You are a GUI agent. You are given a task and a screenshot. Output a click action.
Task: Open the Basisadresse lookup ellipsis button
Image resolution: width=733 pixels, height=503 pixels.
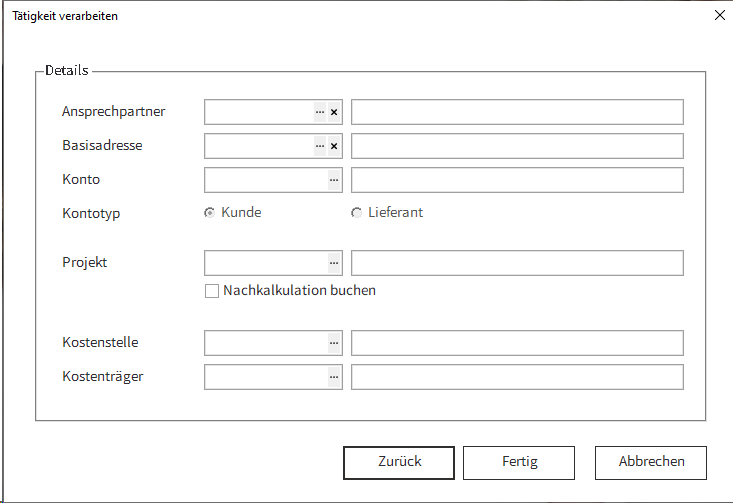pos(320,146)
